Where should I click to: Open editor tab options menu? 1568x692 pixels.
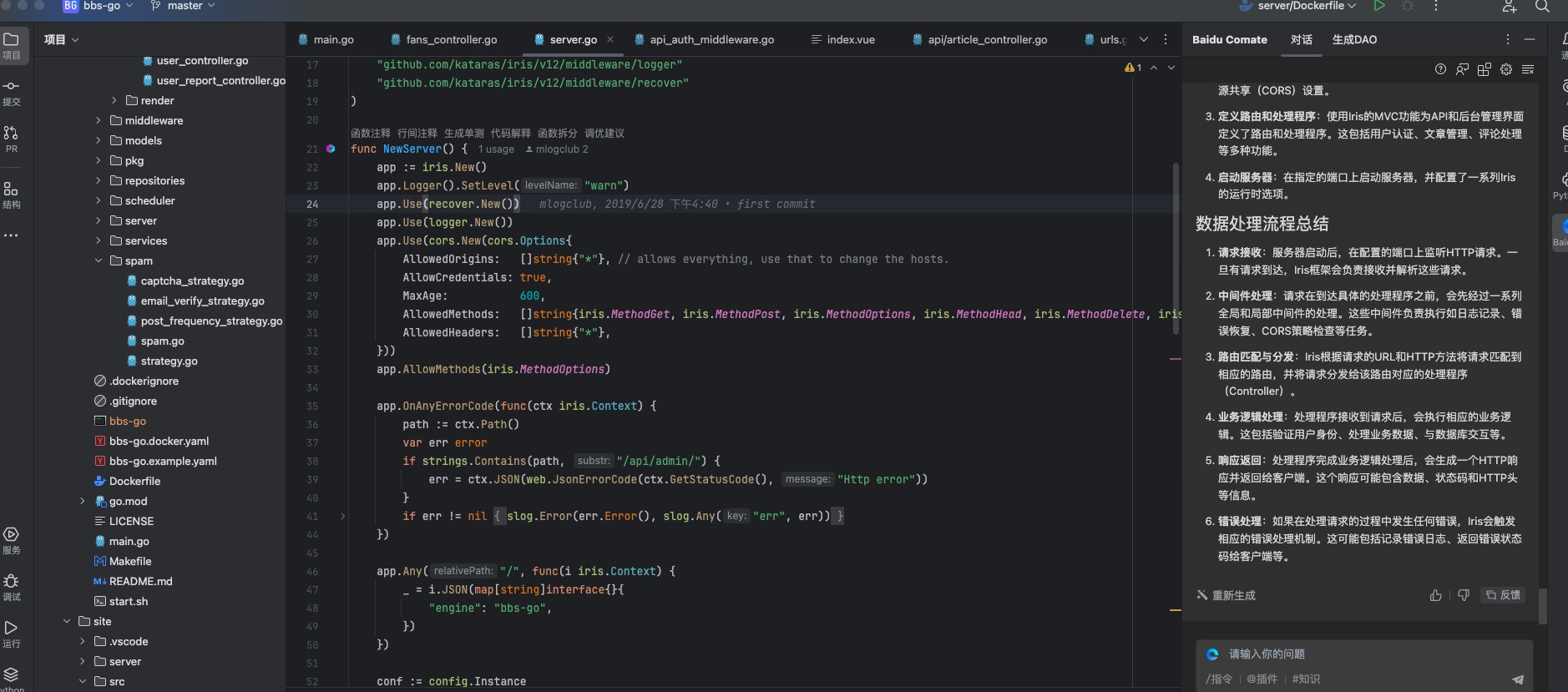coord(1166,39)
